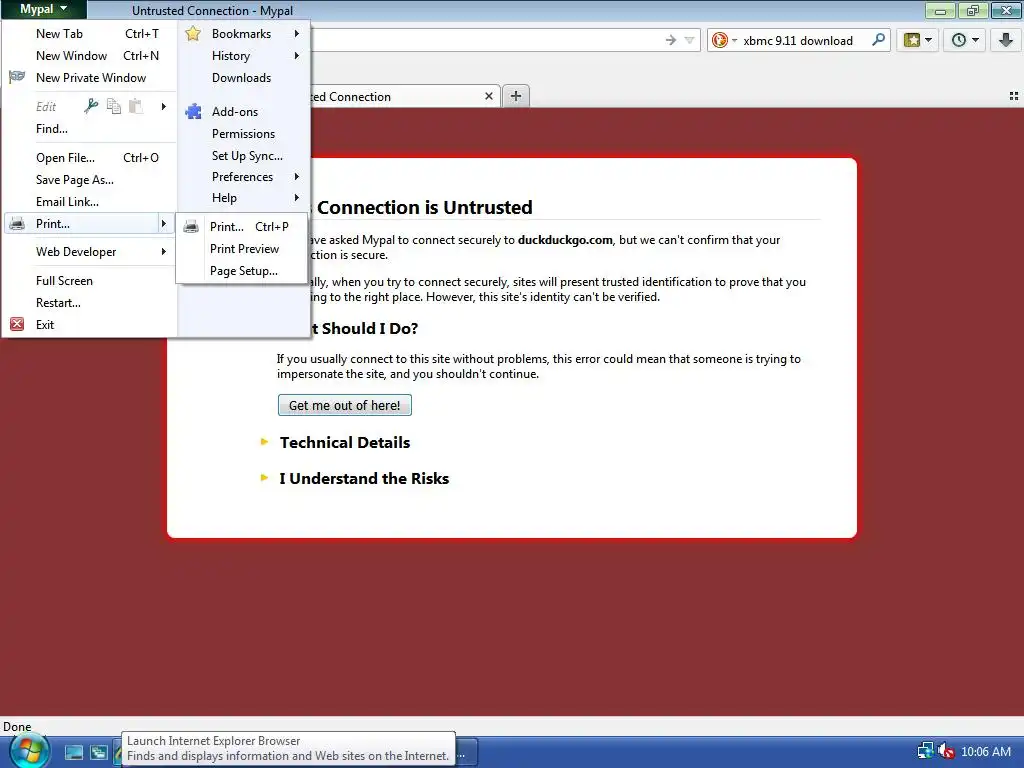Click the printer icon beside Print...

point(18,224)
